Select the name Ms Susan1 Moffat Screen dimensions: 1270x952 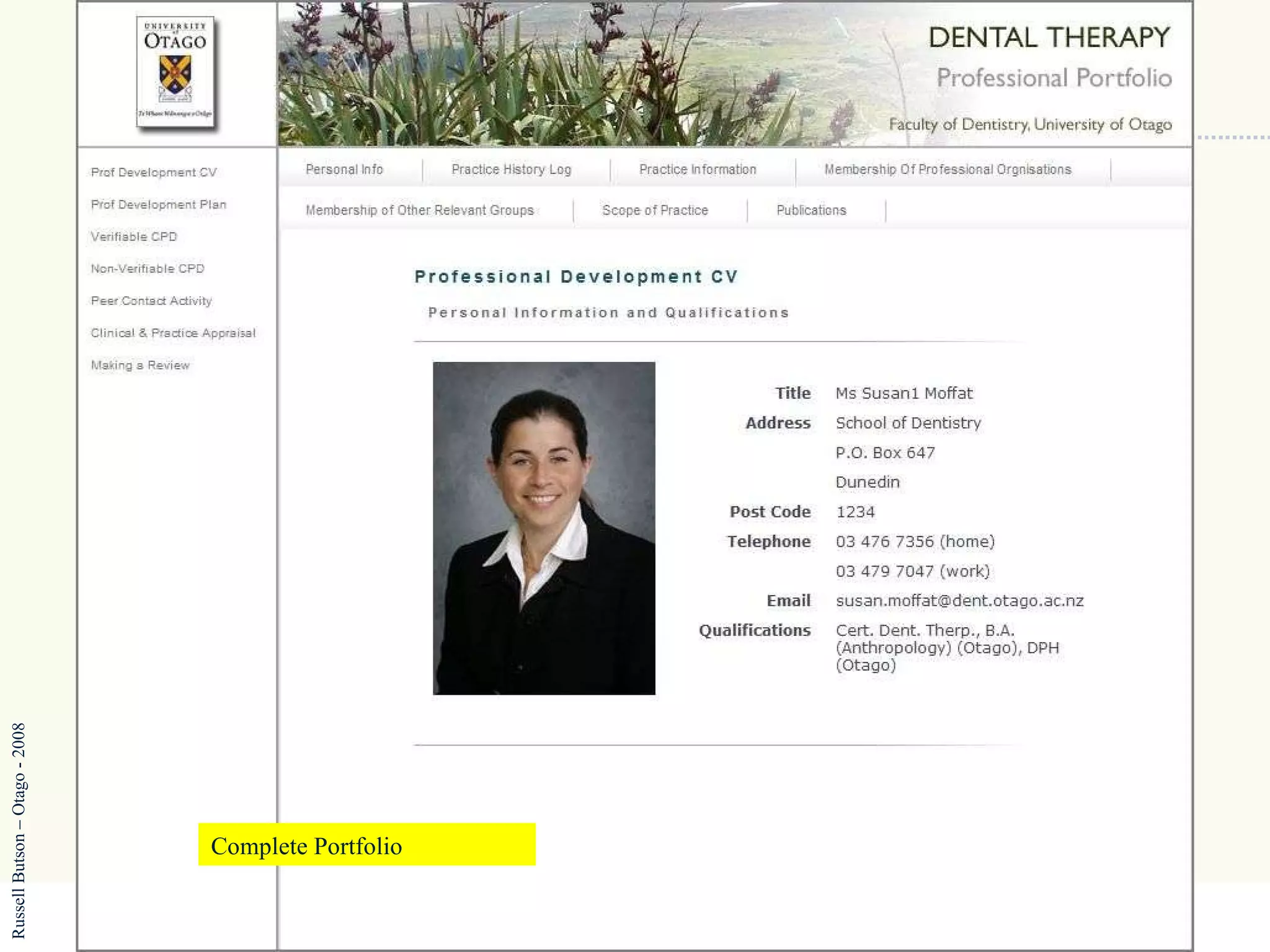click(904, 394)
